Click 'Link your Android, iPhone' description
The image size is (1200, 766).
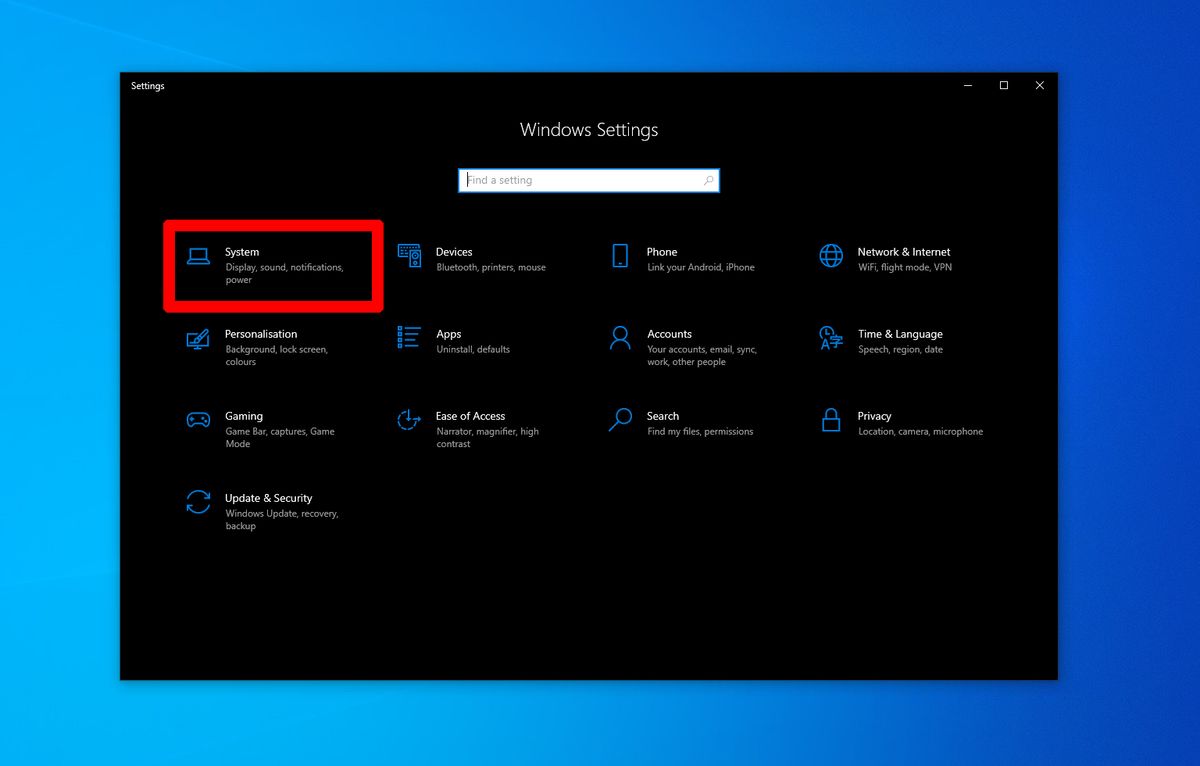point(701,268)
